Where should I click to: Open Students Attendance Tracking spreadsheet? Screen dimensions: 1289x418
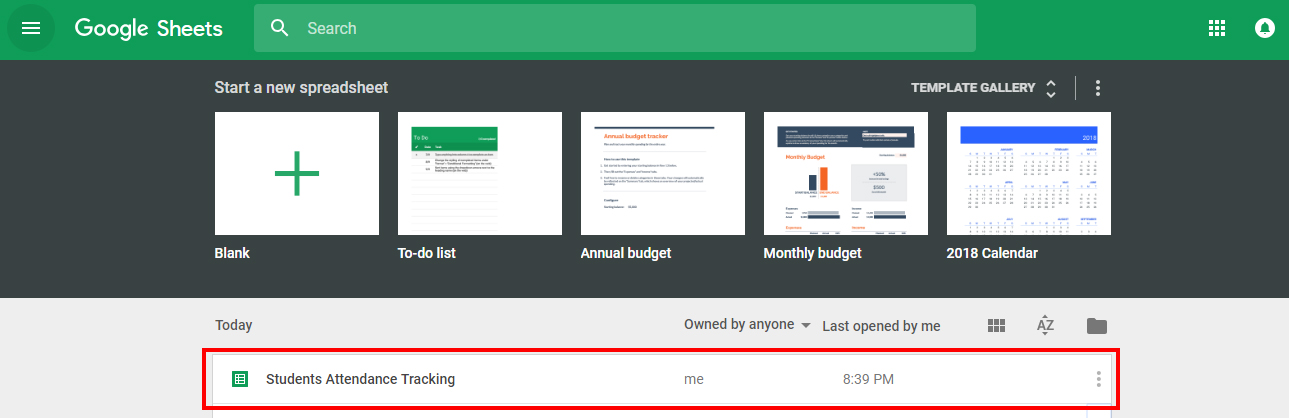point(661,379)
